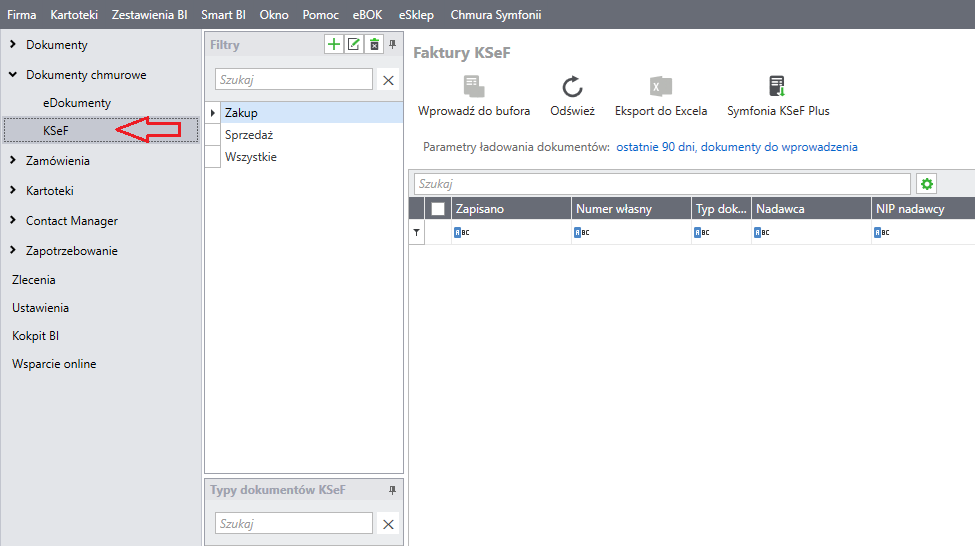Click the edit filter pencil icon

click(x=354, y=44)
